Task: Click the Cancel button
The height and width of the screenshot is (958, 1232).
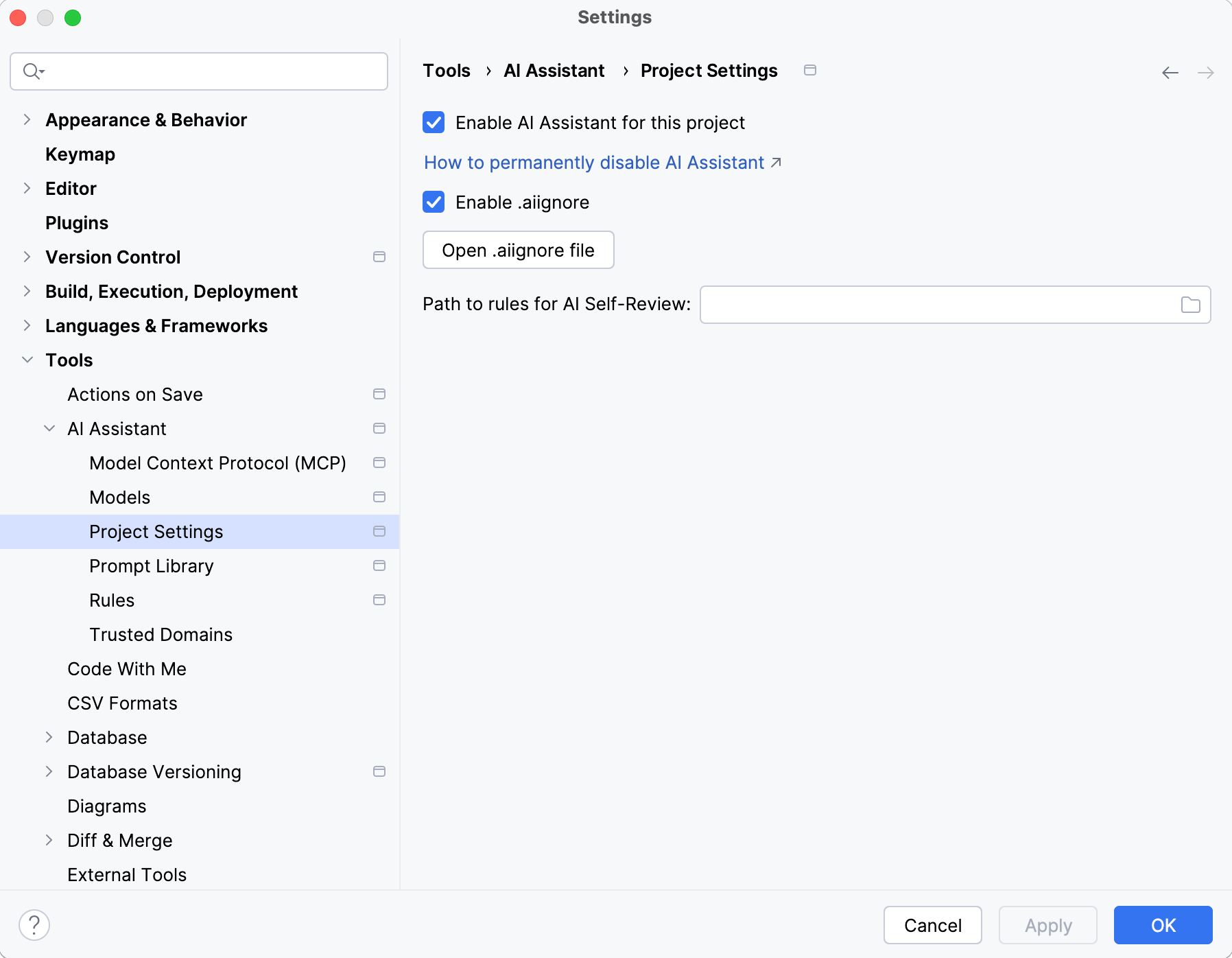Action: click(x=932, y=925)
